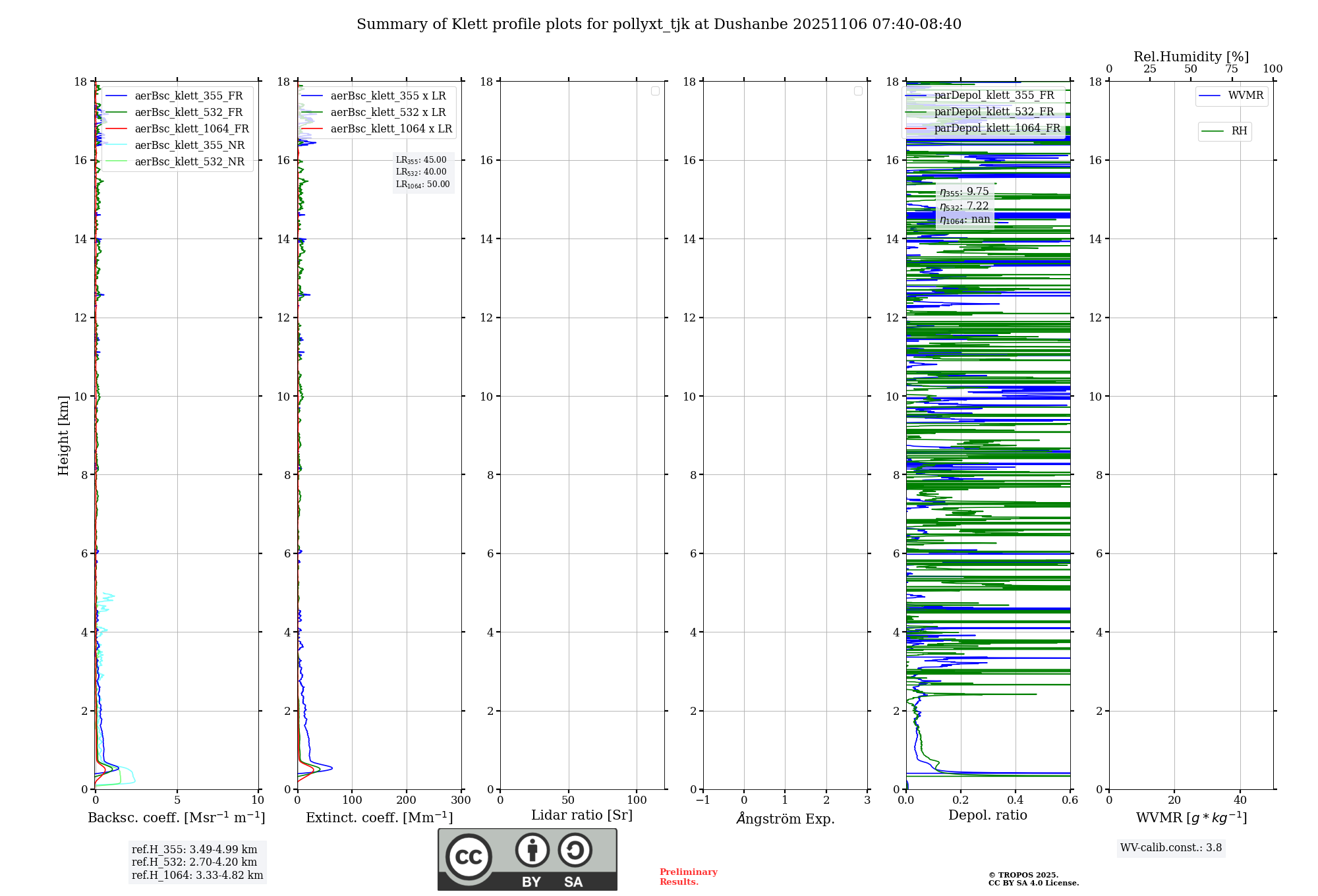Image resolution: width=1318 pixels, height=896 pixels.
Task: Click the Creative Commons CC circle icon
Action: (x=469, y=857)
